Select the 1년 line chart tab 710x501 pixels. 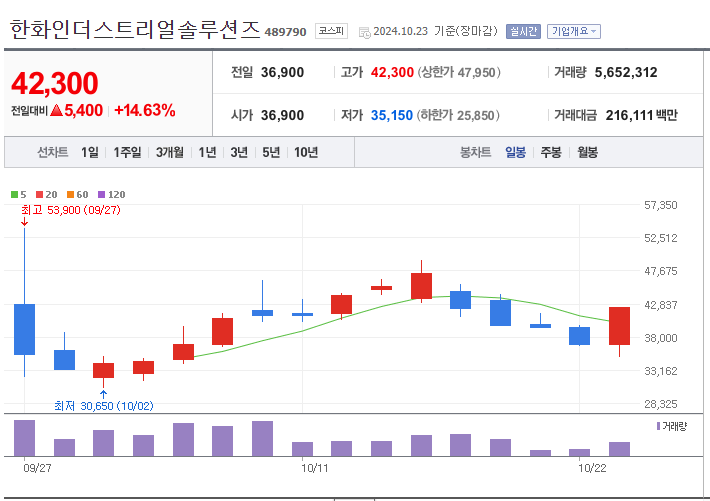coord(207,152)
